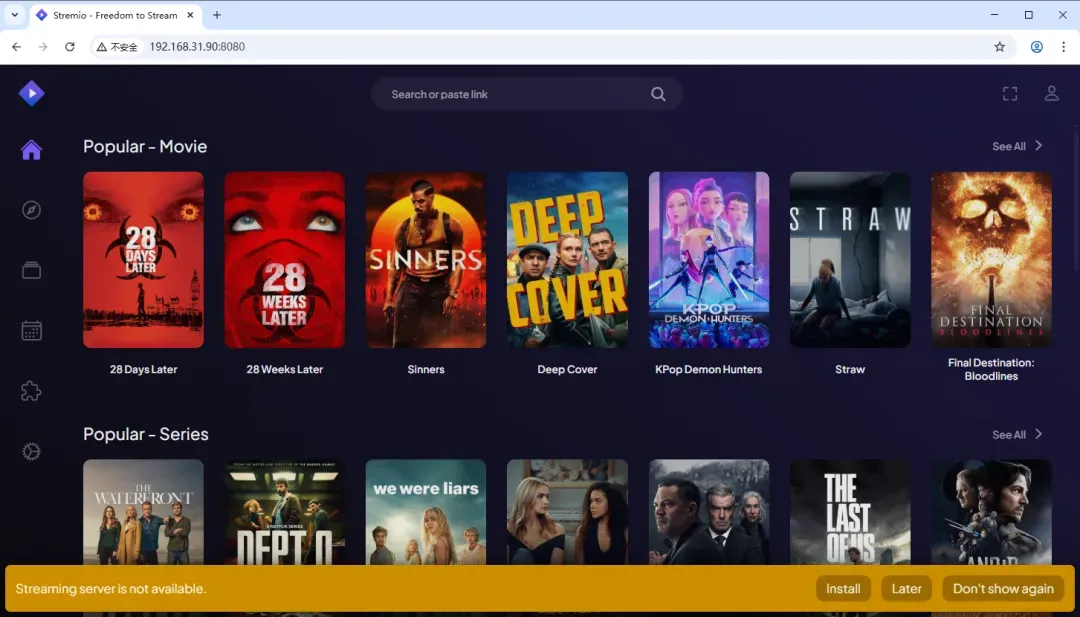Open The Last of Us poster

(x=850, y=512)
